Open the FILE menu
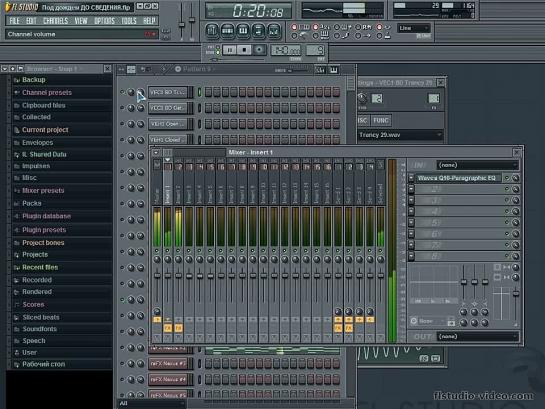This screenshot has width=545, height=409. (14, 21)
